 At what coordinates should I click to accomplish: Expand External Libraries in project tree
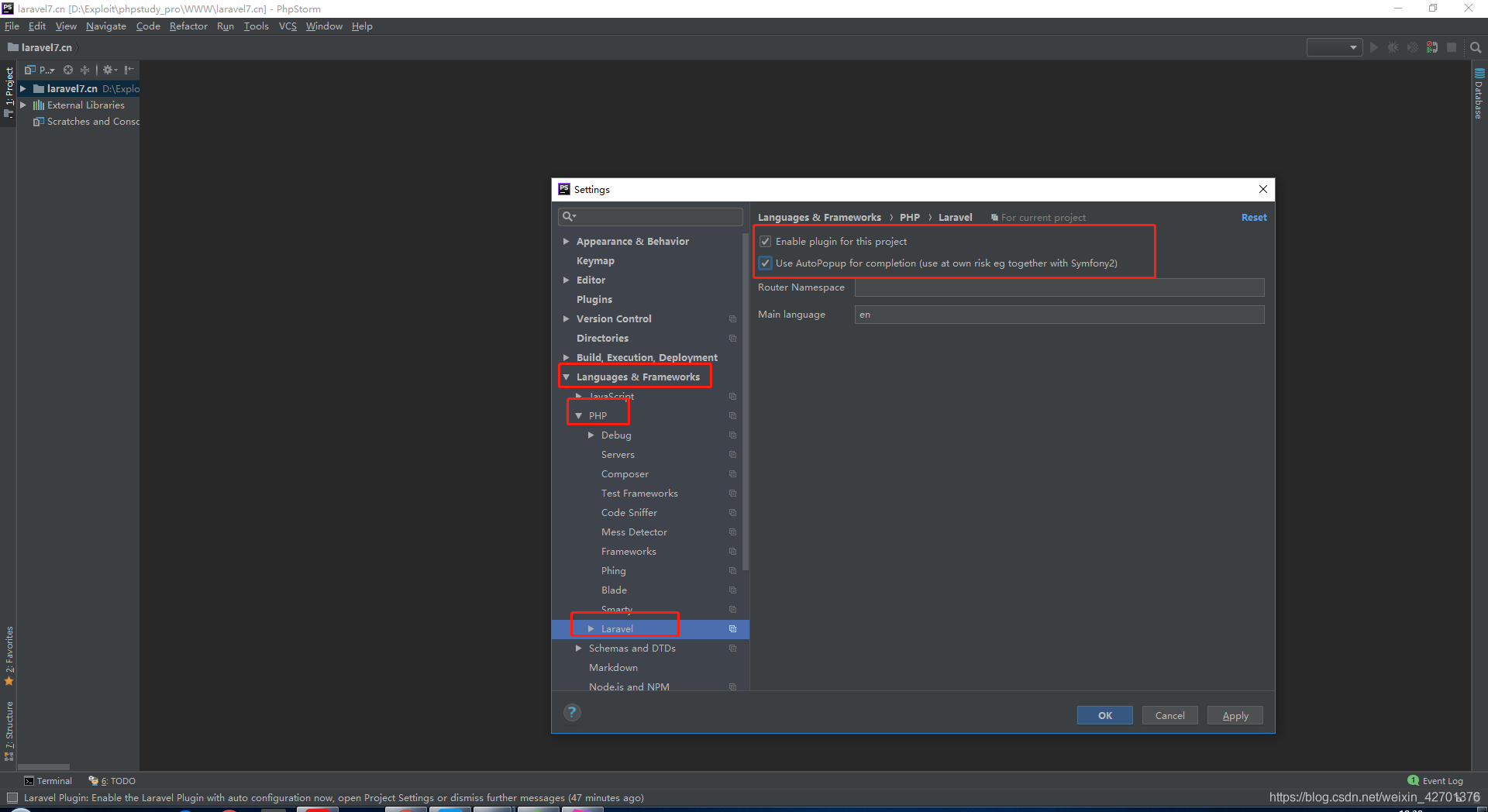(23, 105)
